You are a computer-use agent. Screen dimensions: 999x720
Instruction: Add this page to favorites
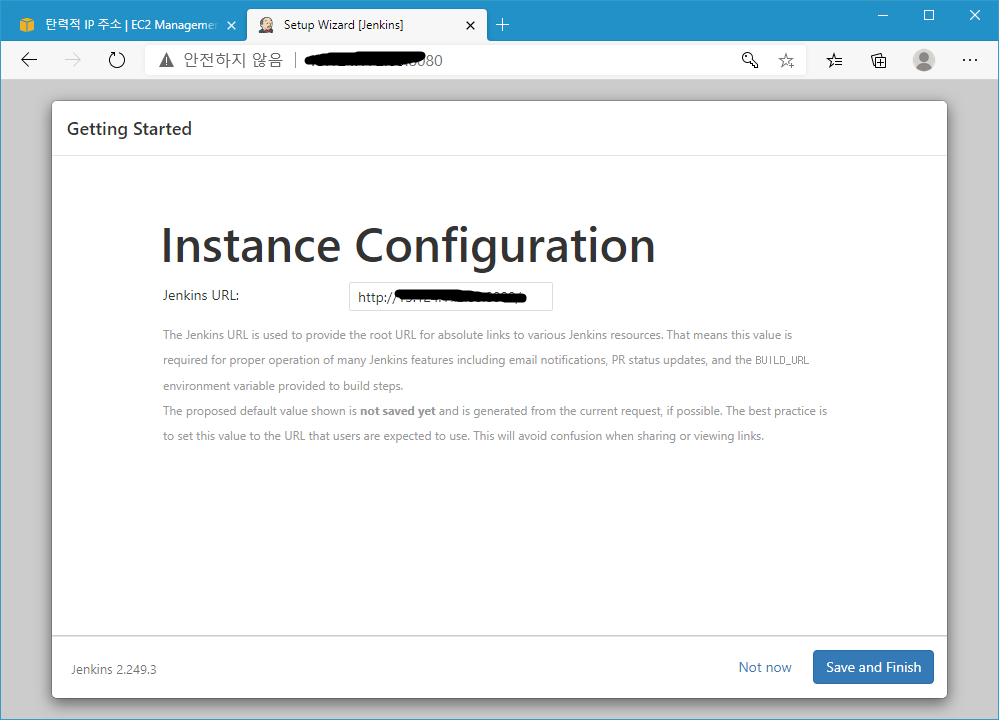(786, 61)
